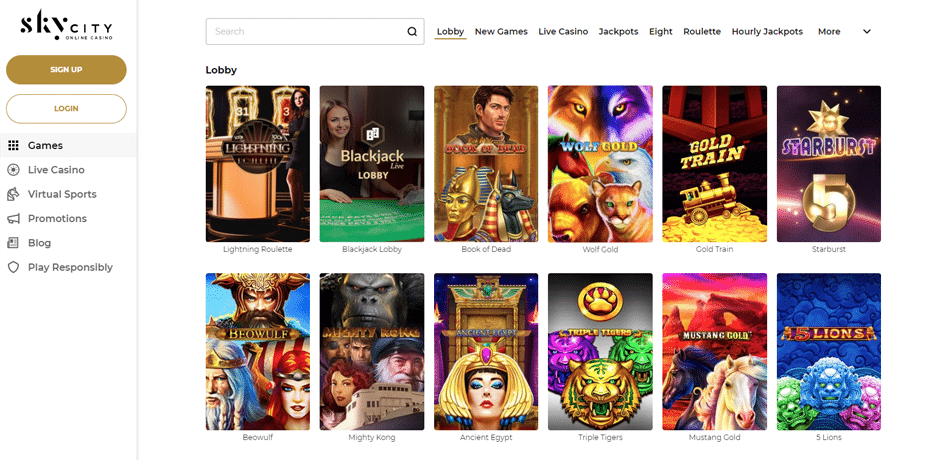932x460 pixels.
Task: Open the Mighty Kong game tile
Action: (371, 352)
